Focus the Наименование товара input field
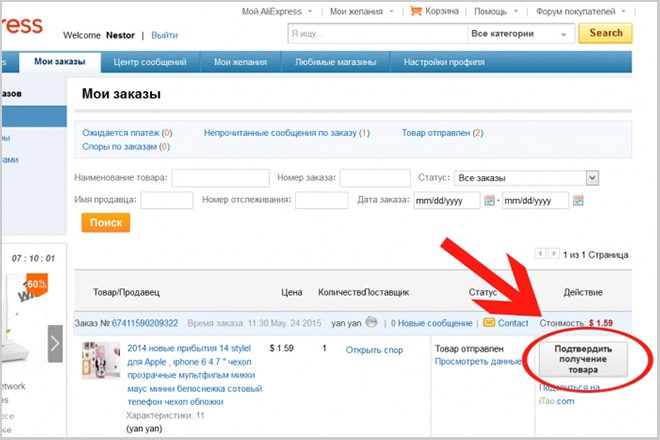Viewport: 660px width, 440px height. (x=220, y=178)
